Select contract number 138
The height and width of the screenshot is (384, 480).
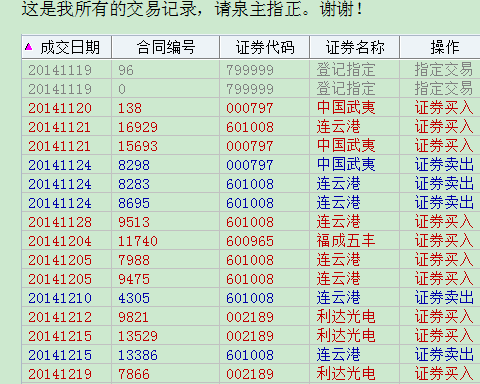point(130,108)
